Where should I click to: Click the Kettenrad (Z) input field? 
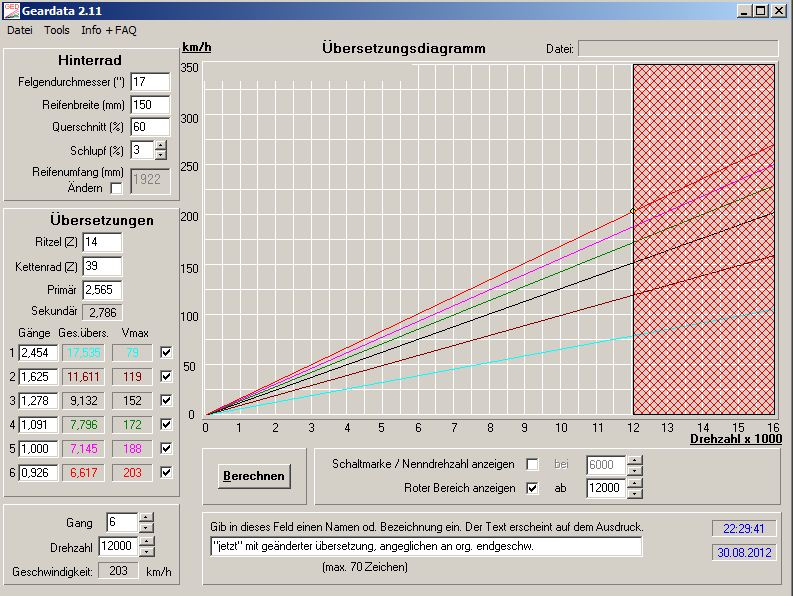[102, 267]
